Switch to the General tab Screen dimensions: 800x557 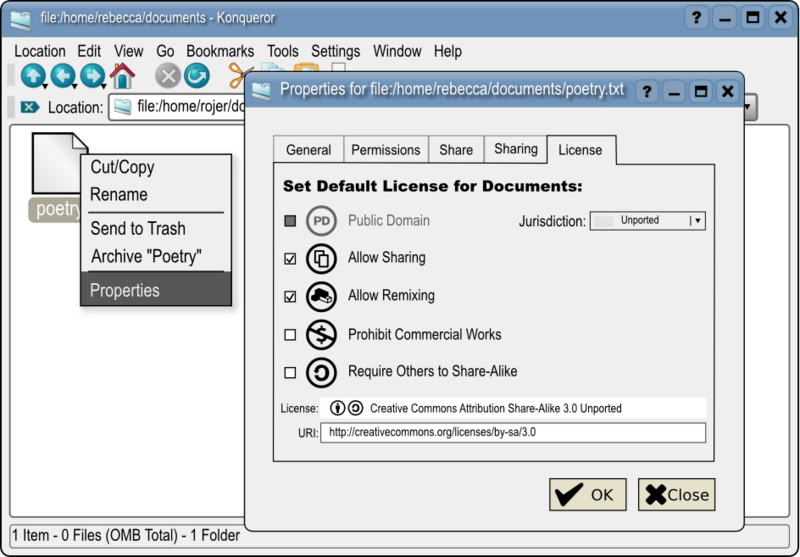pos(308,150)
